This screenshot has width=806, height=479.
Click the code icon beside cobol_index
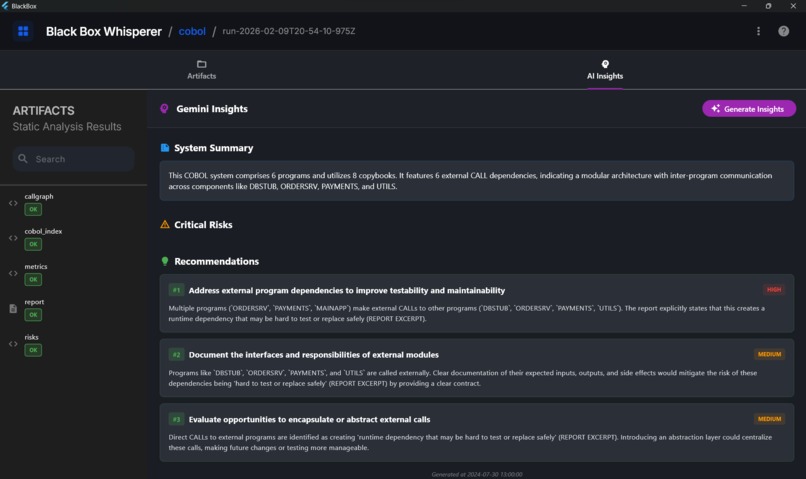point(13,238)
